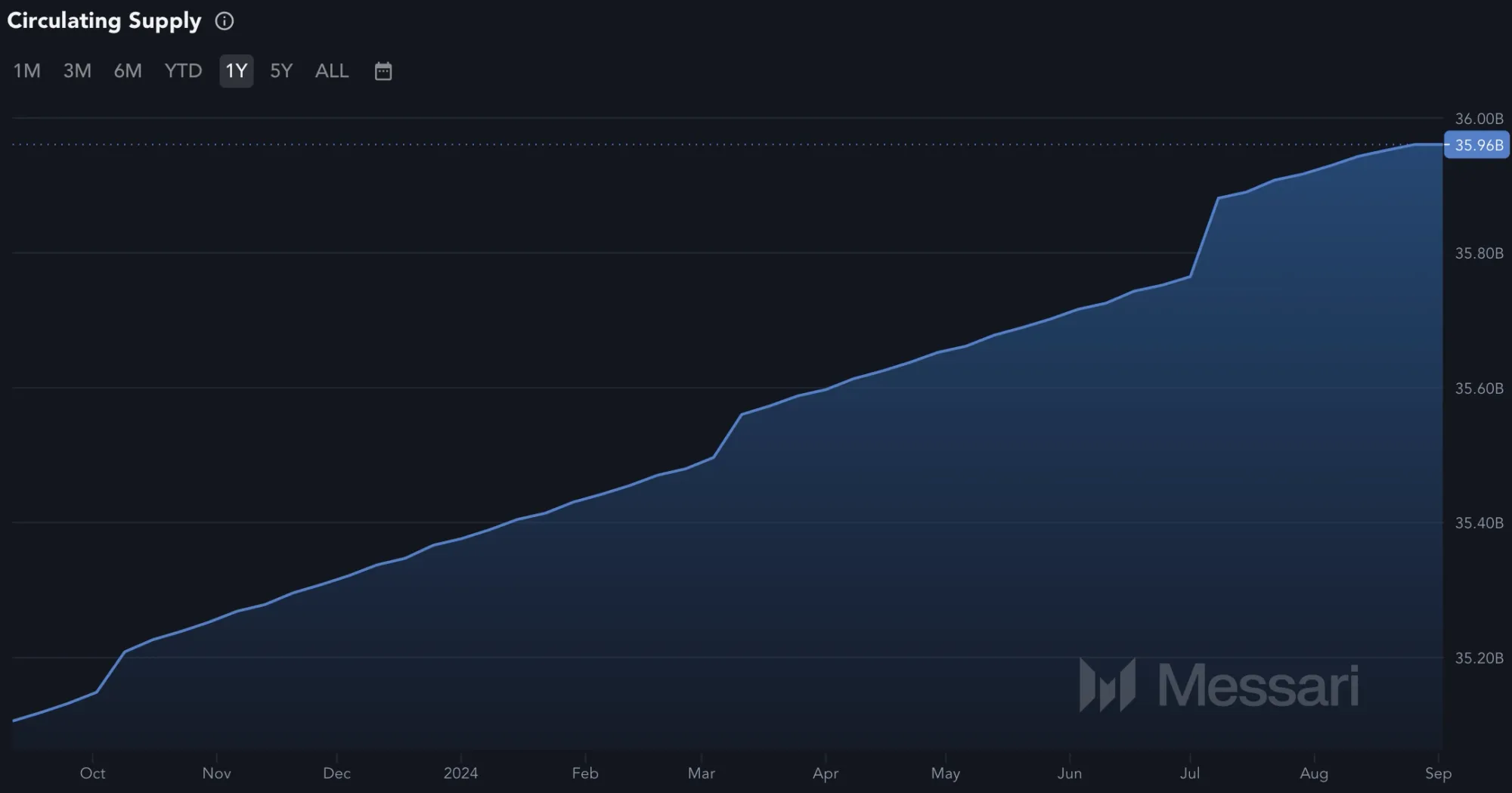Click the 35.40B axis label
The image size is (1512, 793).
pos(1479,523)
